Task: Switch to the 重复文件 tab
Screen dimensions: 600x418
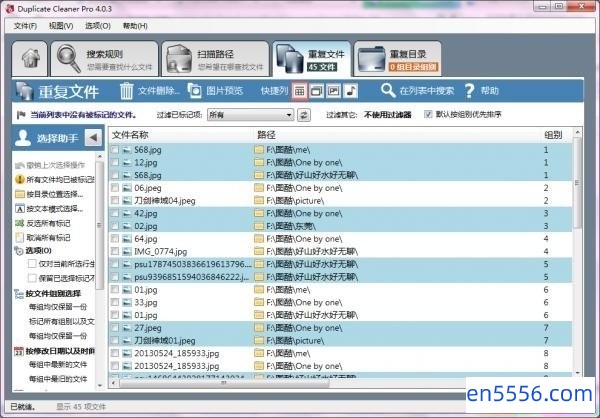Action: (312, 59)
